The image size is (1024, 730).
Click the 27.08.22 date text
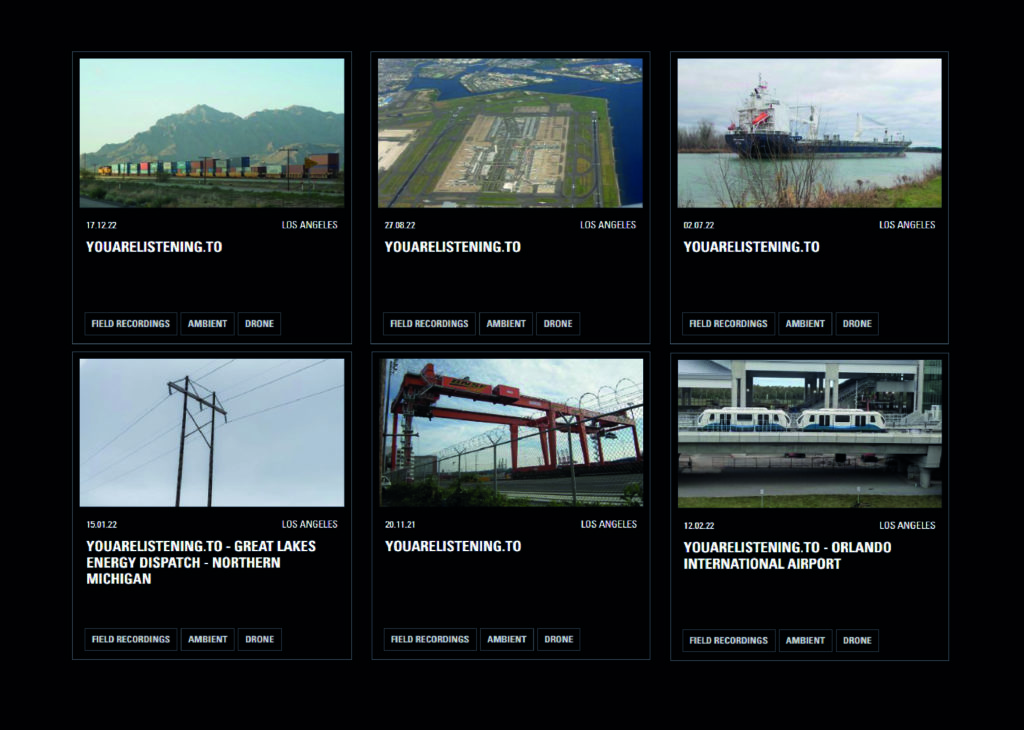pos(400,225)
